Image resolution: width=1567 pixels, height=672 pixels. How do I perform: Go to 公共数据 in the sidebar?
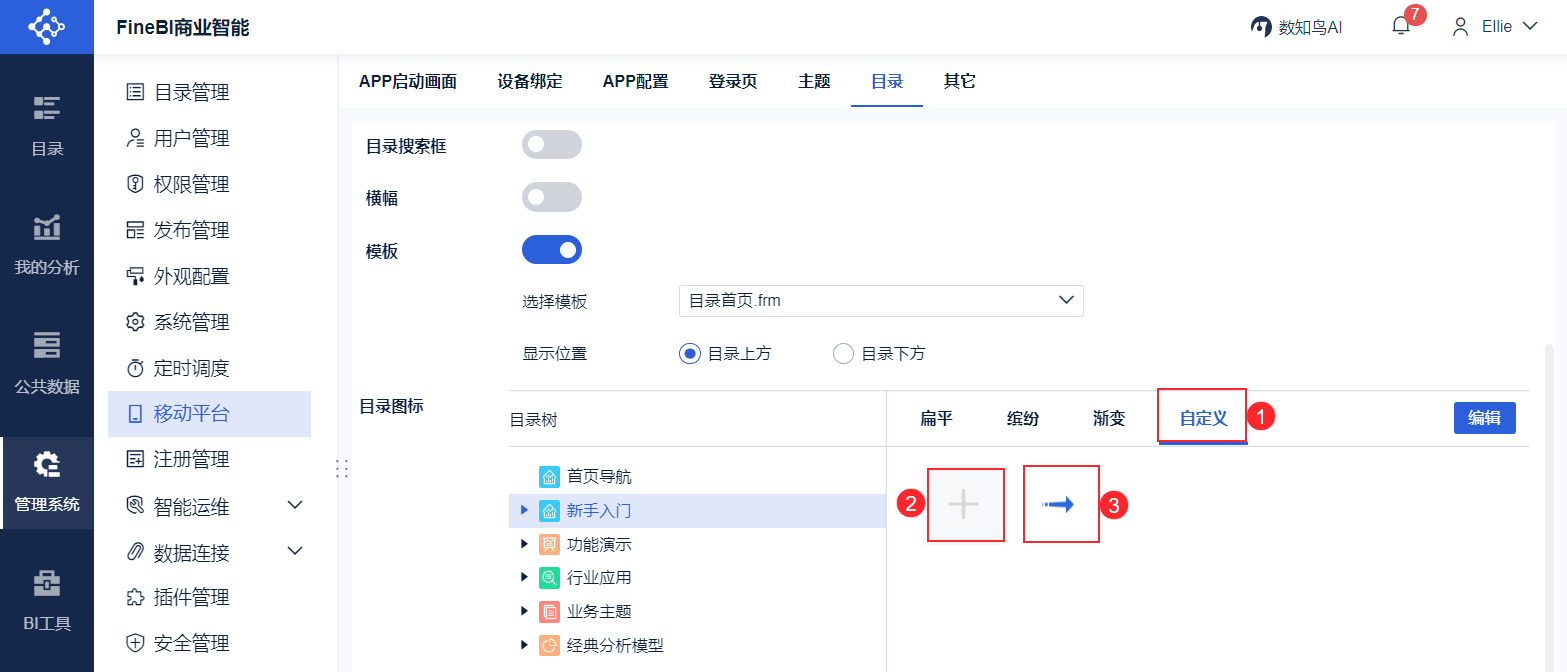[x=47, y=362]
